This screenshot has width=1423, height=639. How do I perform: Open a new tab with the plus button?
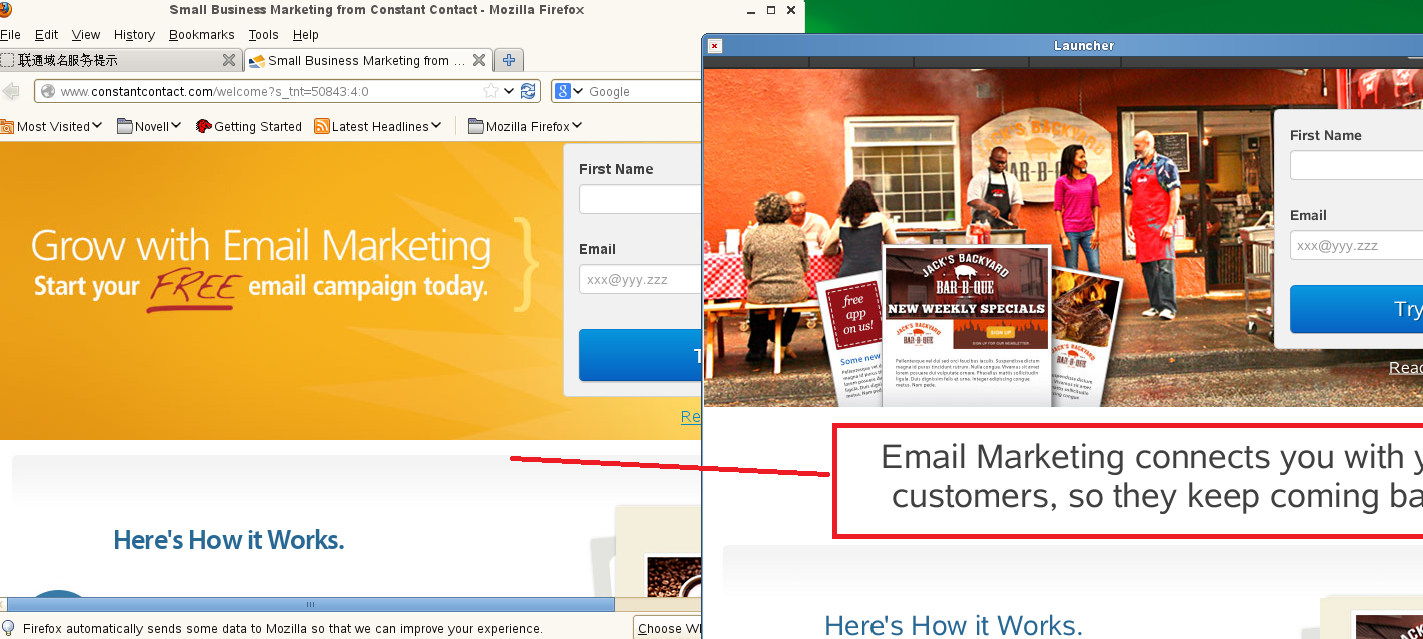509,60
